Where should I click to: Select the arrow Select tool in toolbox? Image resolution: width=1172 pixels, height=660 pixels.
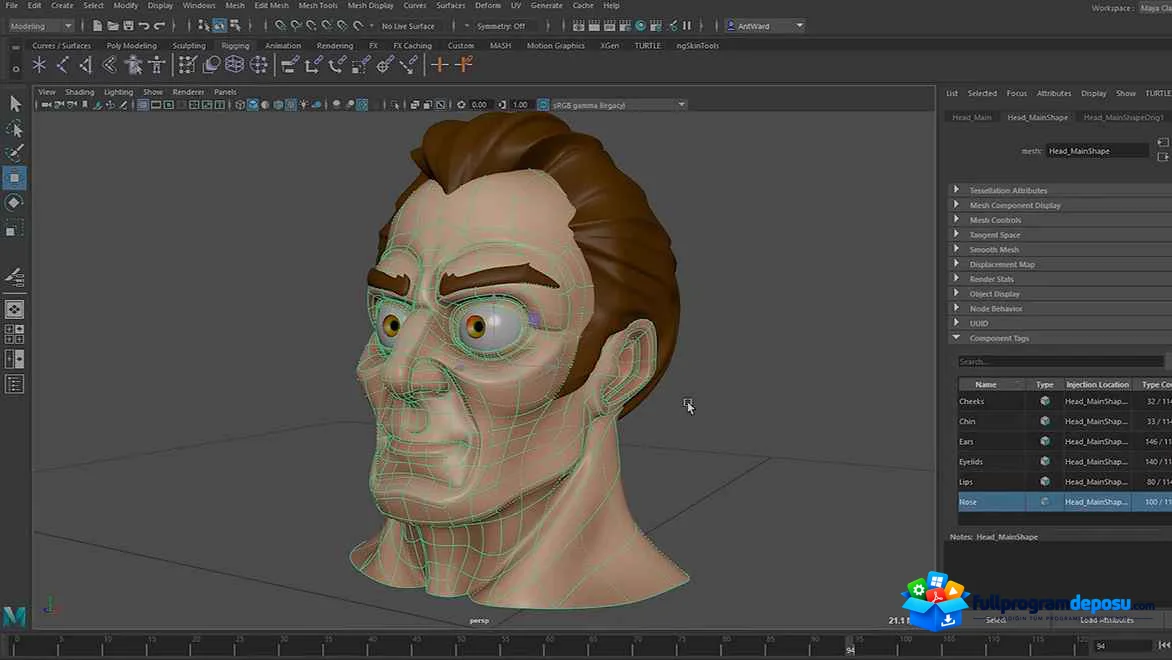pyautogui.click(x=15, y=103)
